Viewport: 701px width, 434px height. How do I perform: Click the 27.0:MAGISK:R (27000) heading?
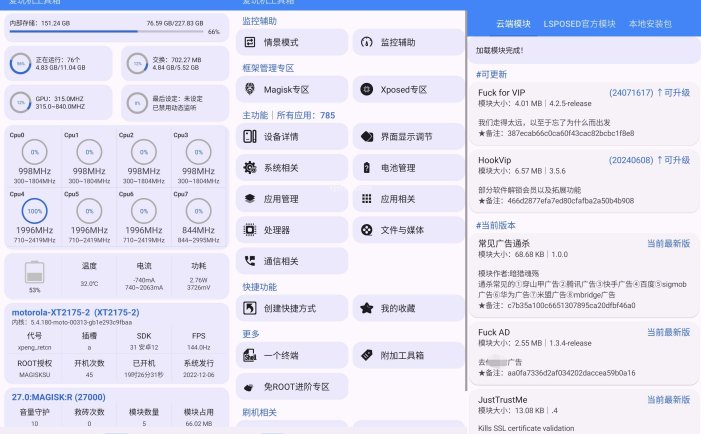tap(59, 397)
